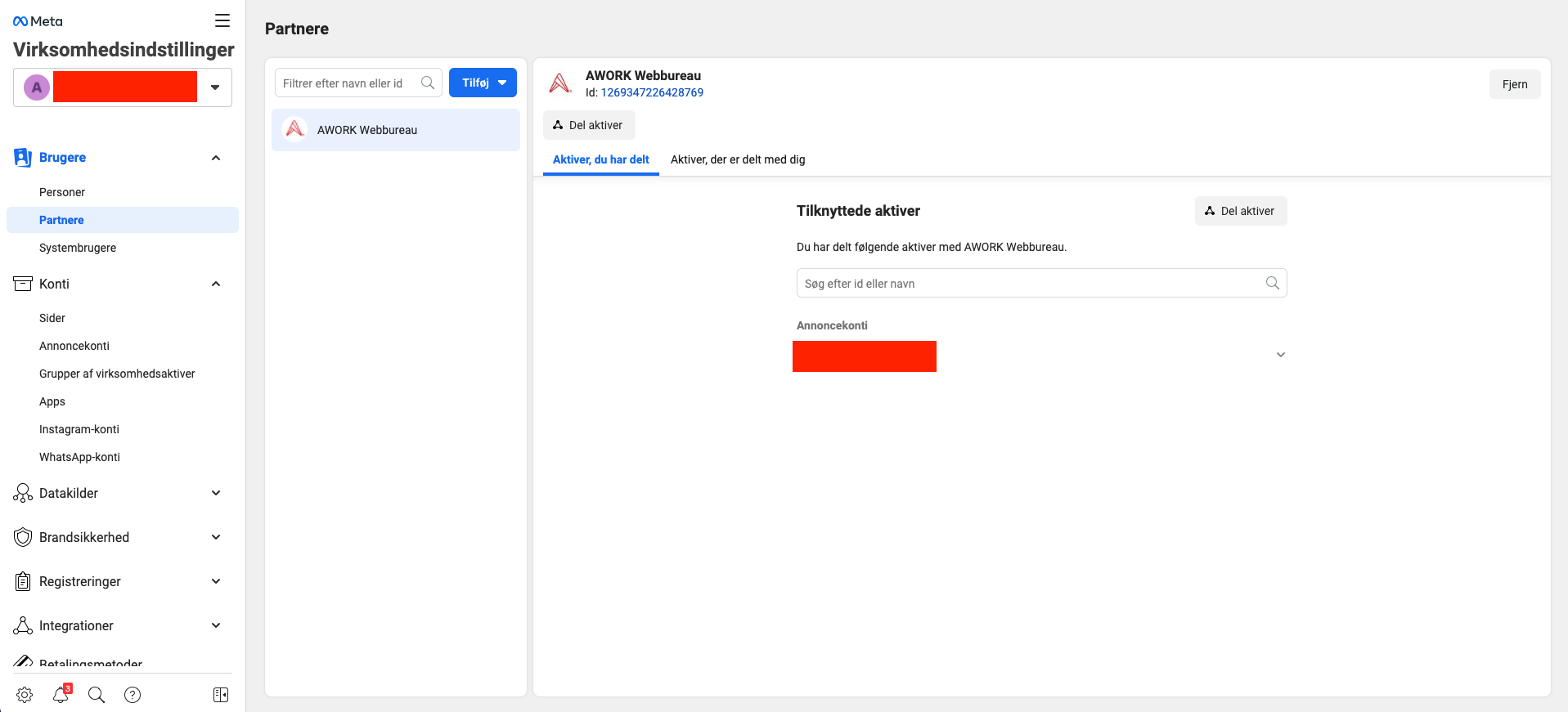Click AWORK logo in partner list row
The height and width of the screenshot is (712, 1568).
click(x=294, y=129)
